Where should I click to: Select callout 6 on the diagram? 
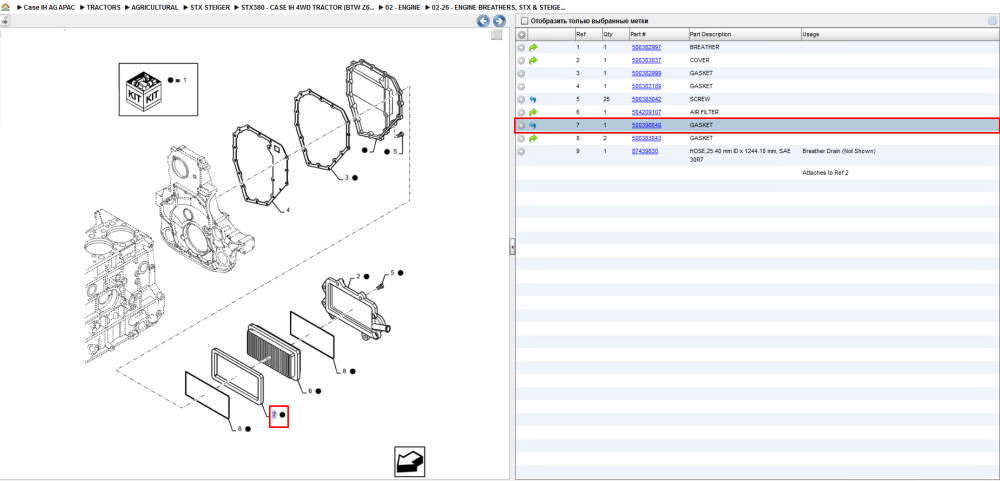(310, 391)
